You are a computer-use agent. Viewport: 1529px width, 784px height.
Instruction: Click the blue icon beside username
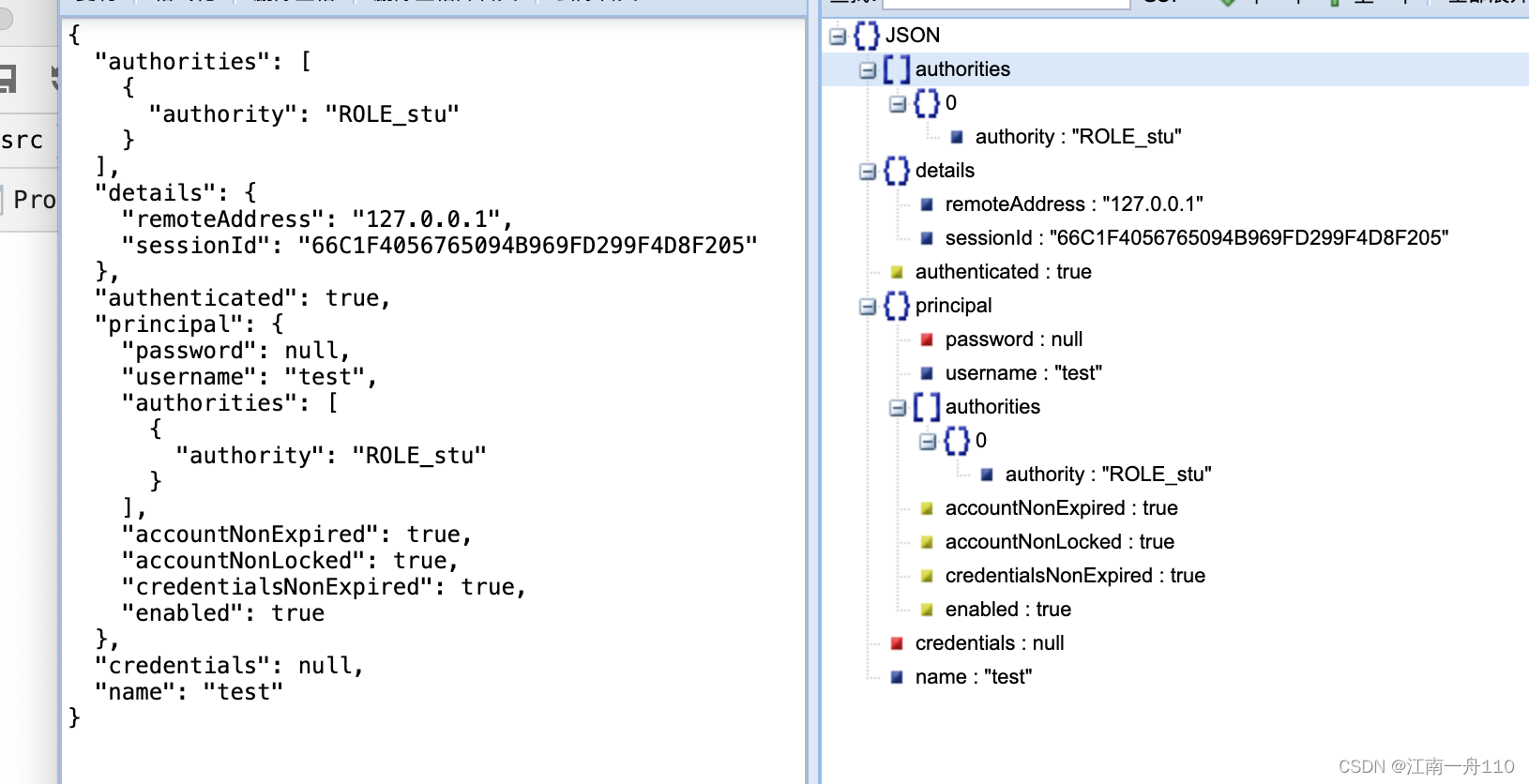tap(927, 373)
